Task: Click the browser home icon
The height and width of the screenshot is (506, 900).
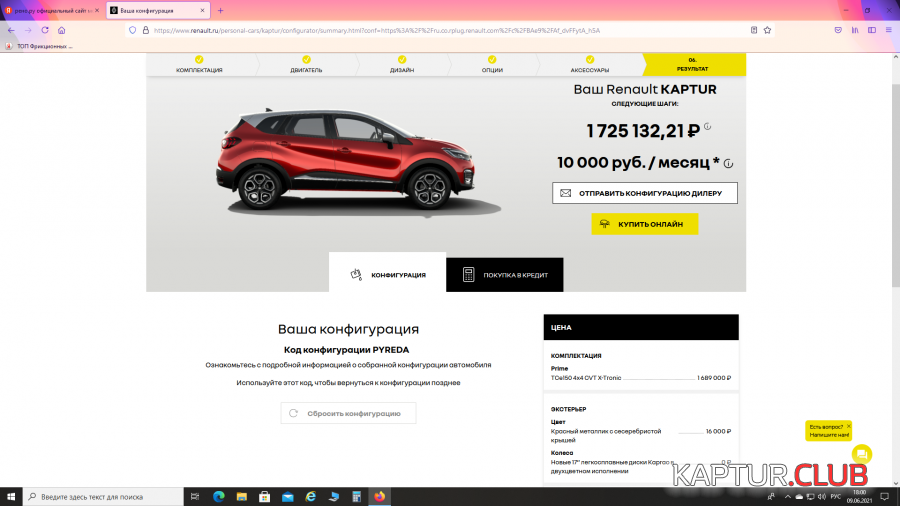Action: (62, 30)
